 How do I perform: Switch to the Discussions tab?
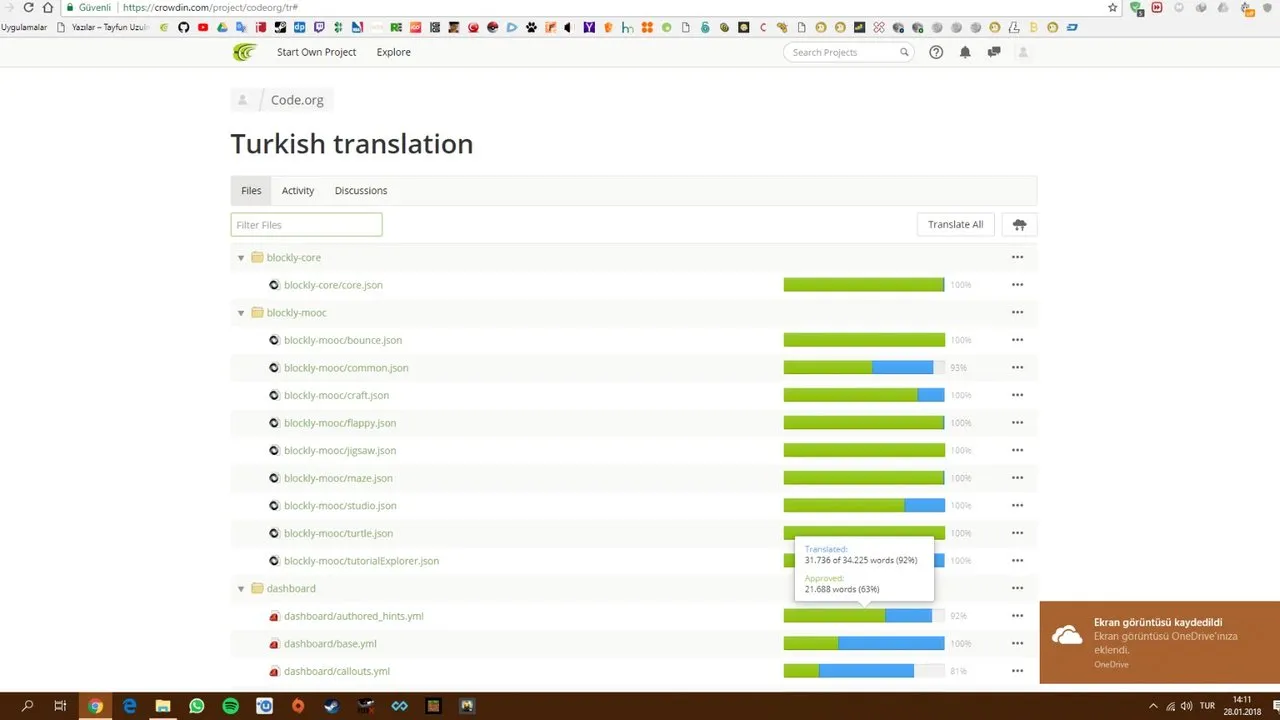click(361, 191)
